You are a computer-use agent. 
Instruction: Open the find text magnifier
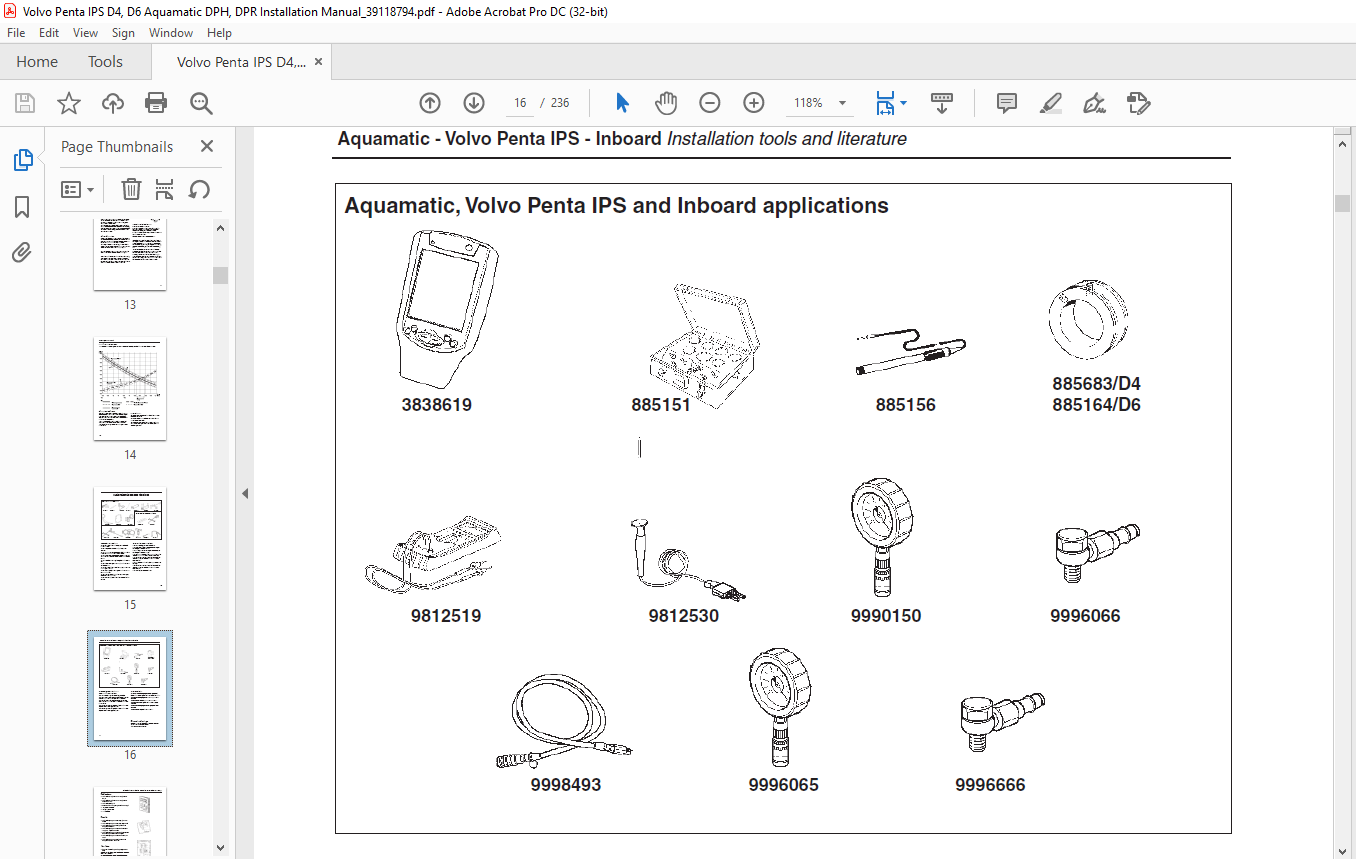pyautogui.click(x=201, y=103)
